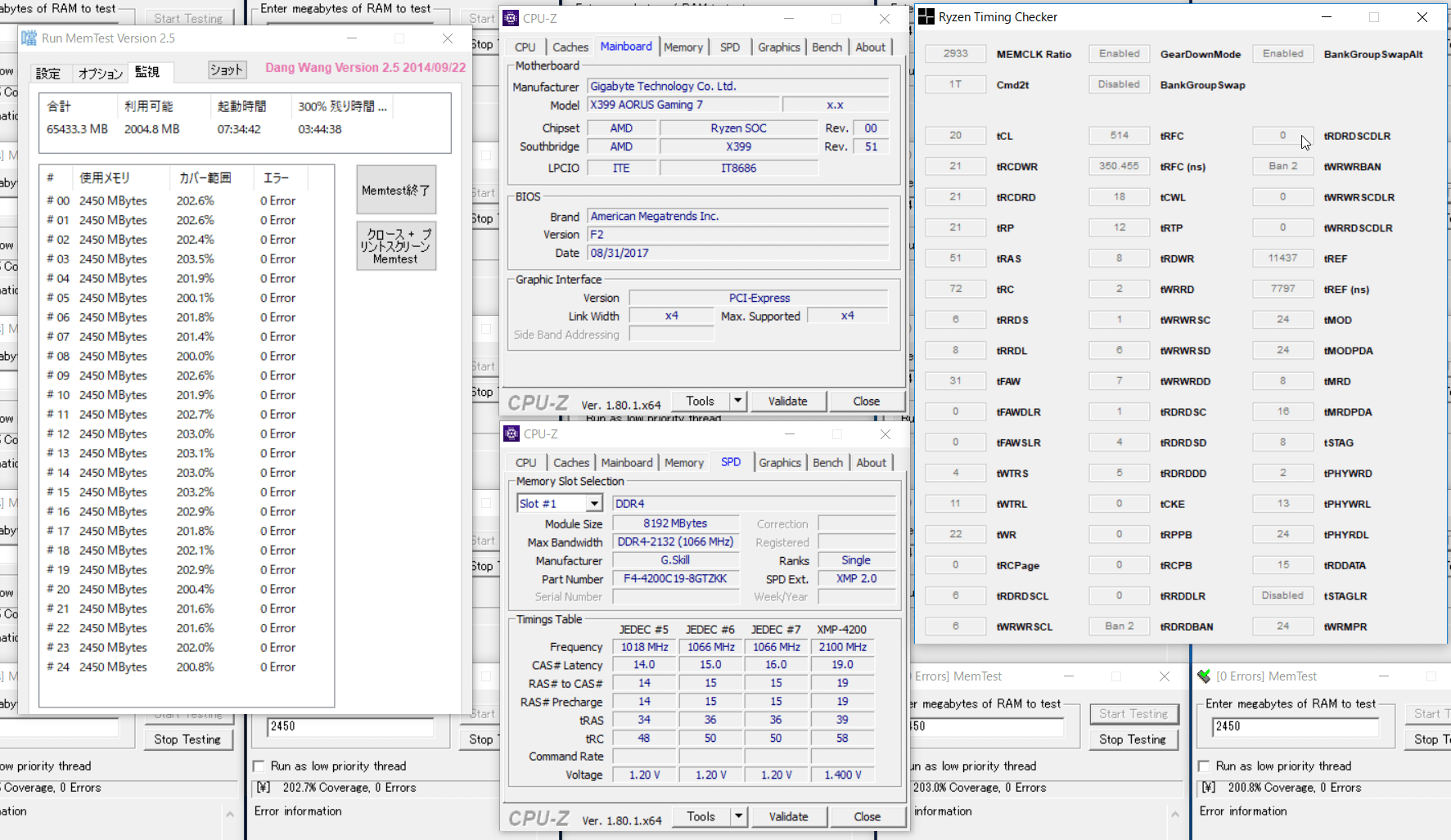Select the SPD tab in lower CPU-Z
The image size is (1451, 840).
click(x=731, y=462)
